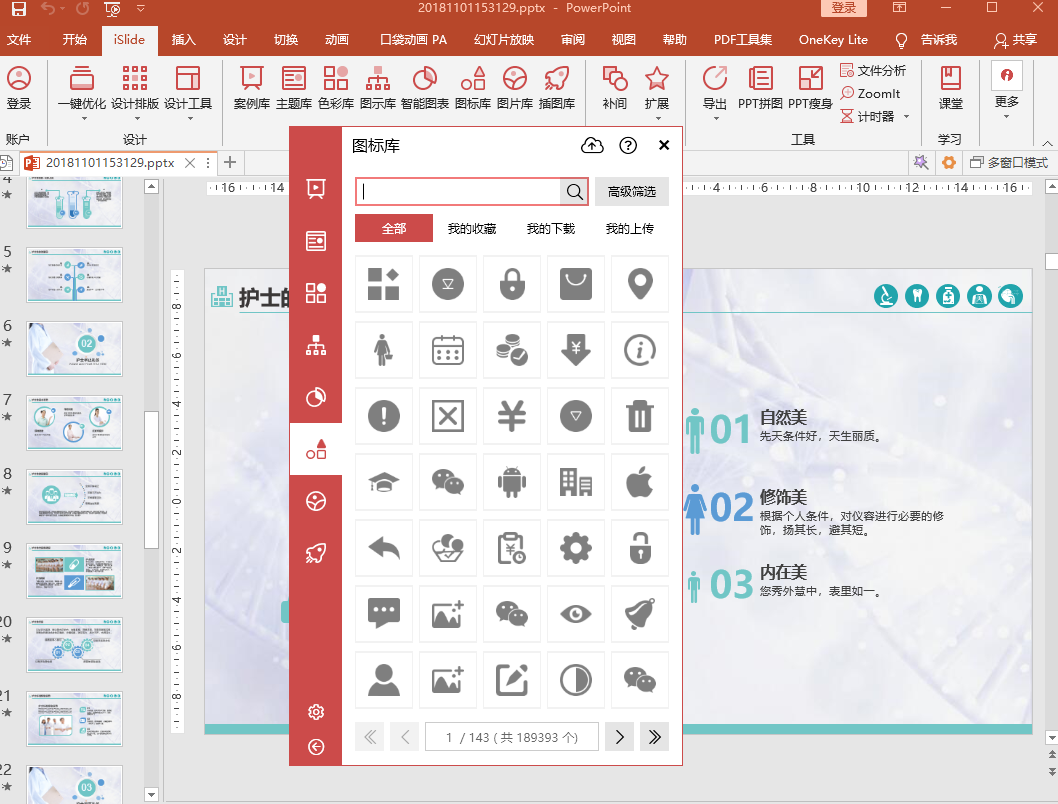
Task: Click the cloud upload icon in panel header
Action: coord(592,146)
